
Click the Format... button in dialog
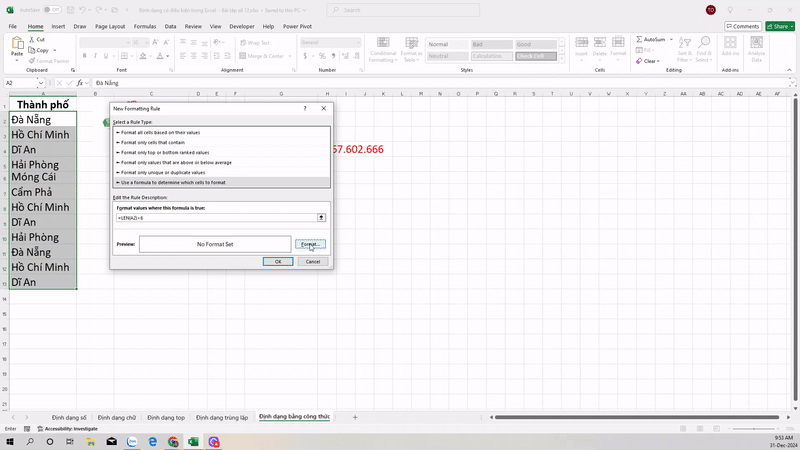[310, 244]
